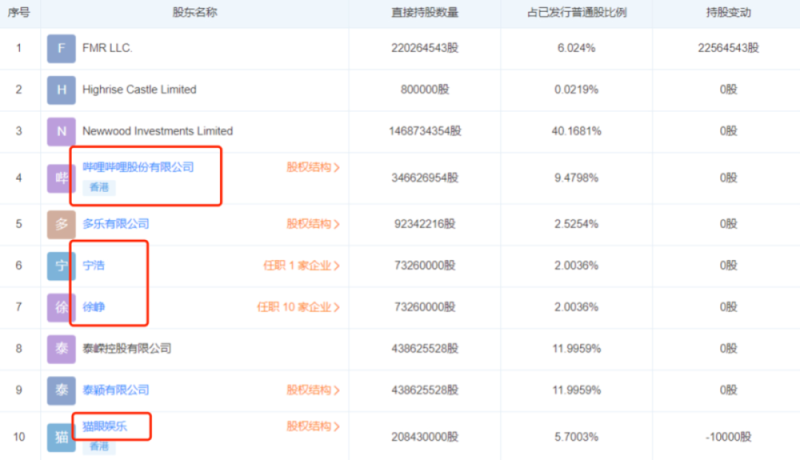The image size is (800, 460).
Task: Click the H avatar of Highrise Castle Limited
Action: click(61, 90)
